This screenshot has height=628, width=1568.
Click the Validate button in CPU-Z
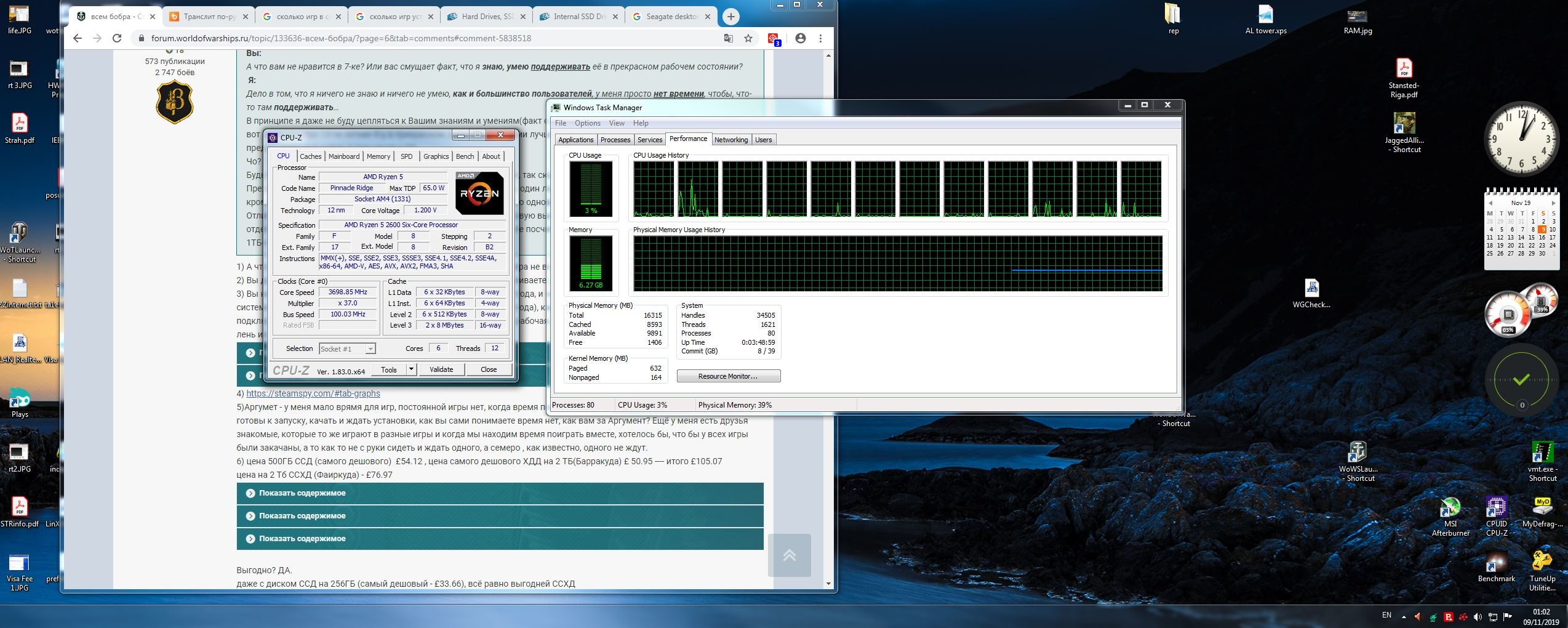pos(441,369)
